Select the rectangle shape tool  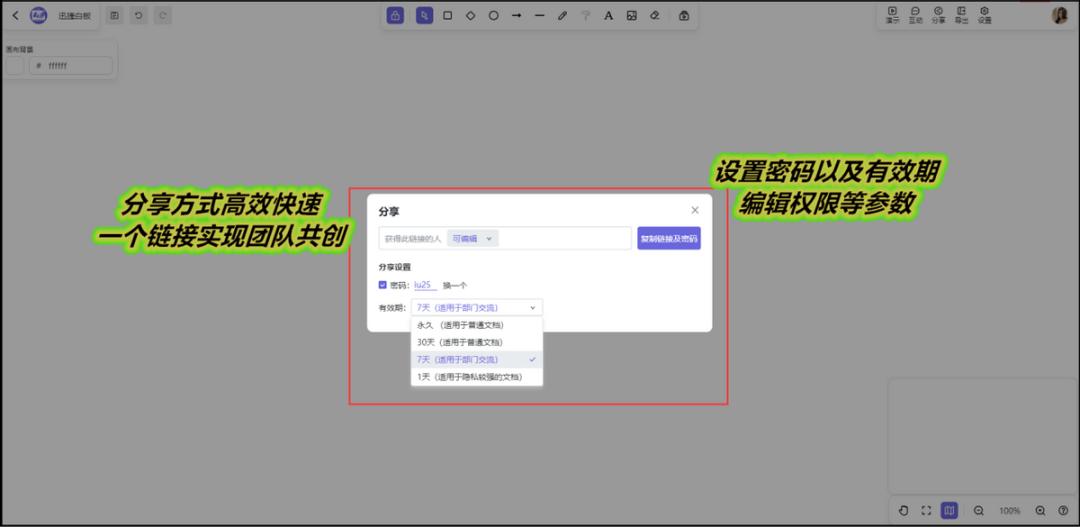(x=448, y=15)
